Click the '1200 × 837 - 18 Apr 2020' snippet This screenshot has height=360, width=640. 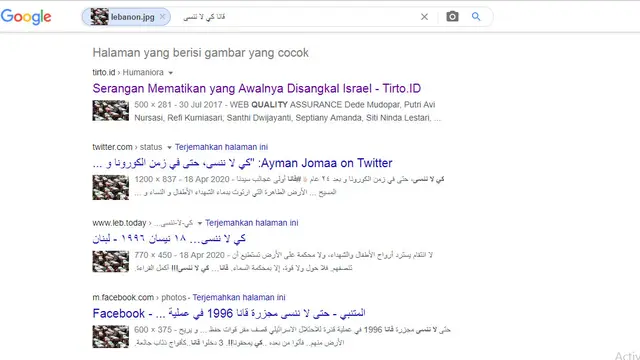coord(182,179)
